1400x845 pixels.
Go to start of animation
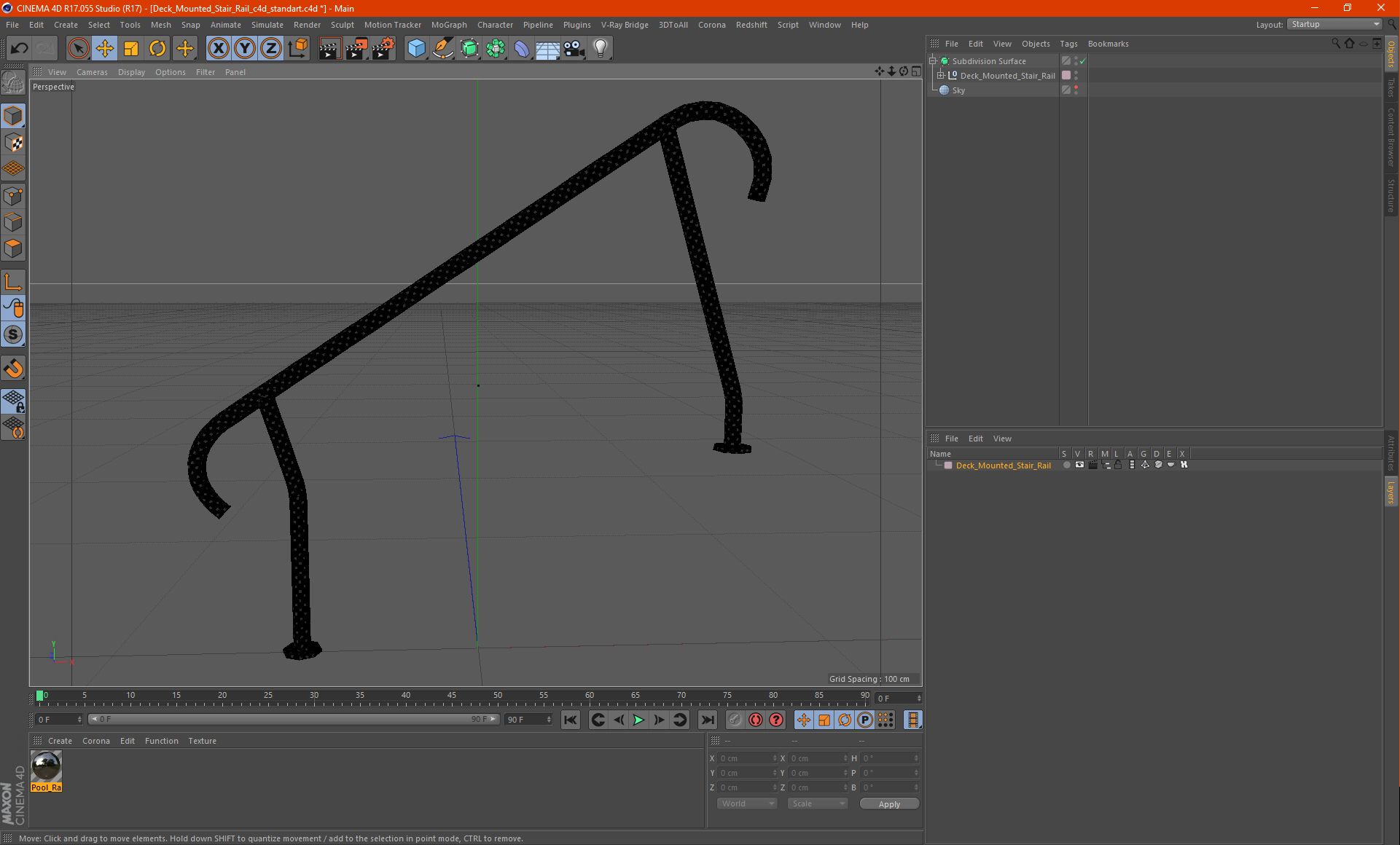pos(571,720)
